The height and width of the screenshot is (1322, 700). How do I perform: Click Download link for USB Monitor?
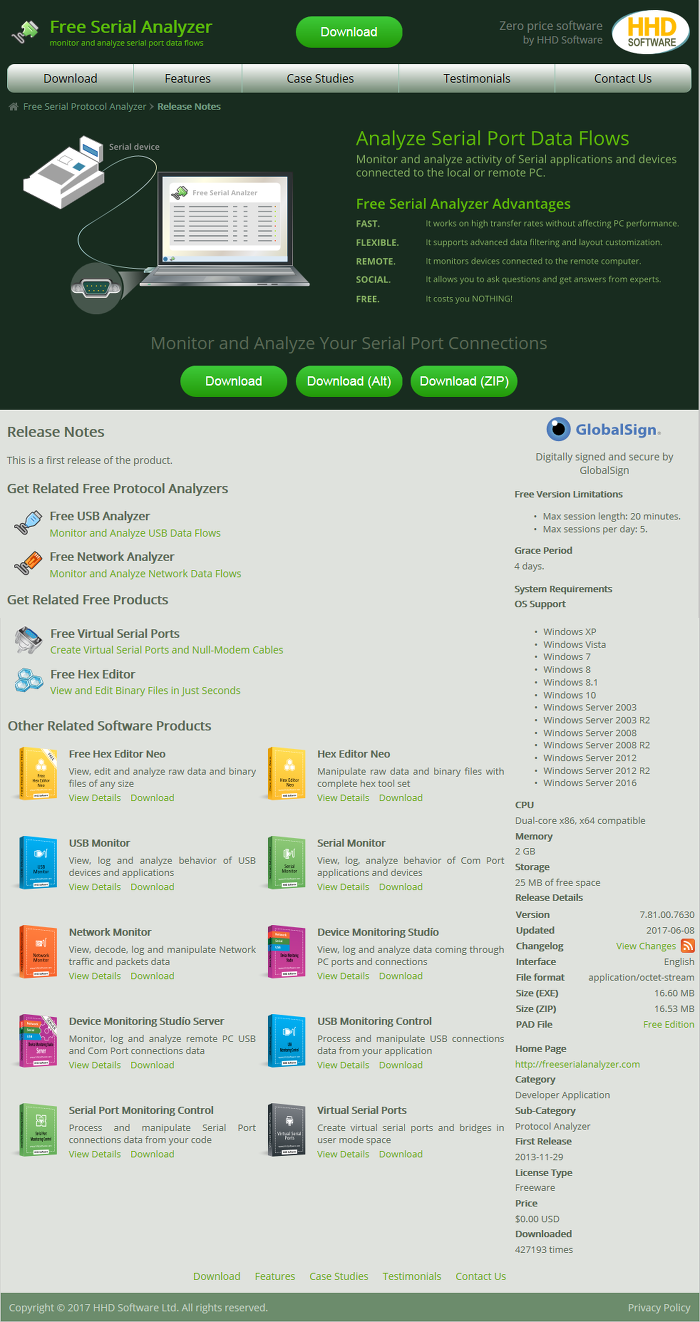[152, 887]
